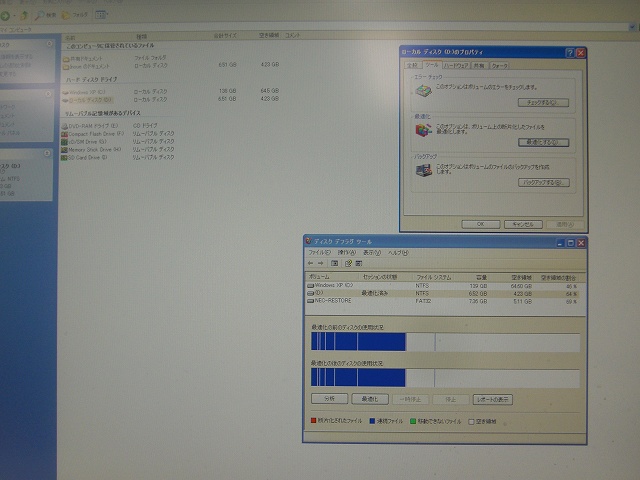Click the blue contiguous files legend swatch

[x=372, y=421]
